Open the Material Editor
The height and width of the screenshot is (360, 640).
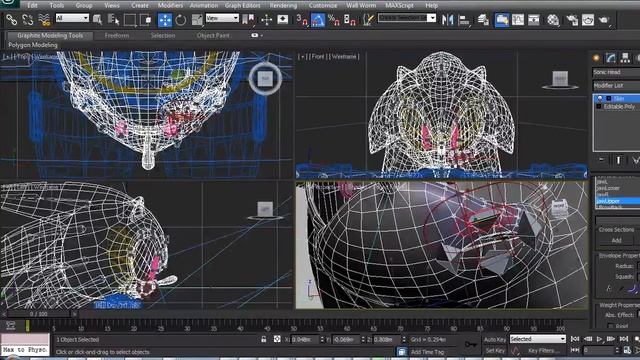click(x=553, y=20)
